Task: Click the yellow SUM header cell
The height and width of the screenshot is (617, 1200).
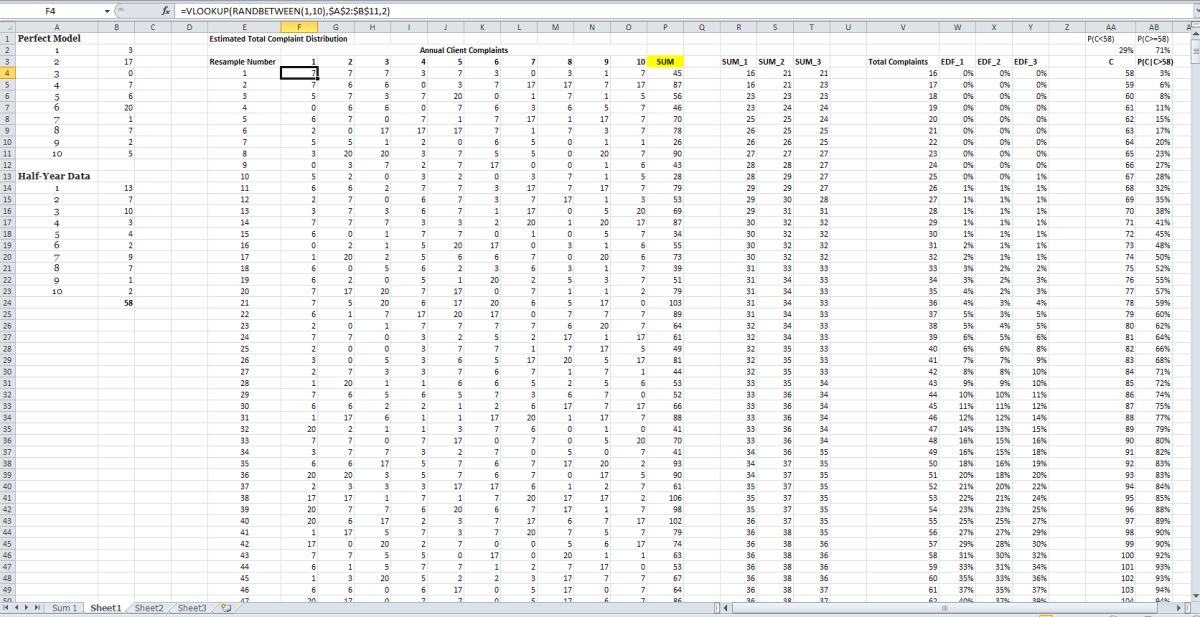Action: click(x=665, y=61)
